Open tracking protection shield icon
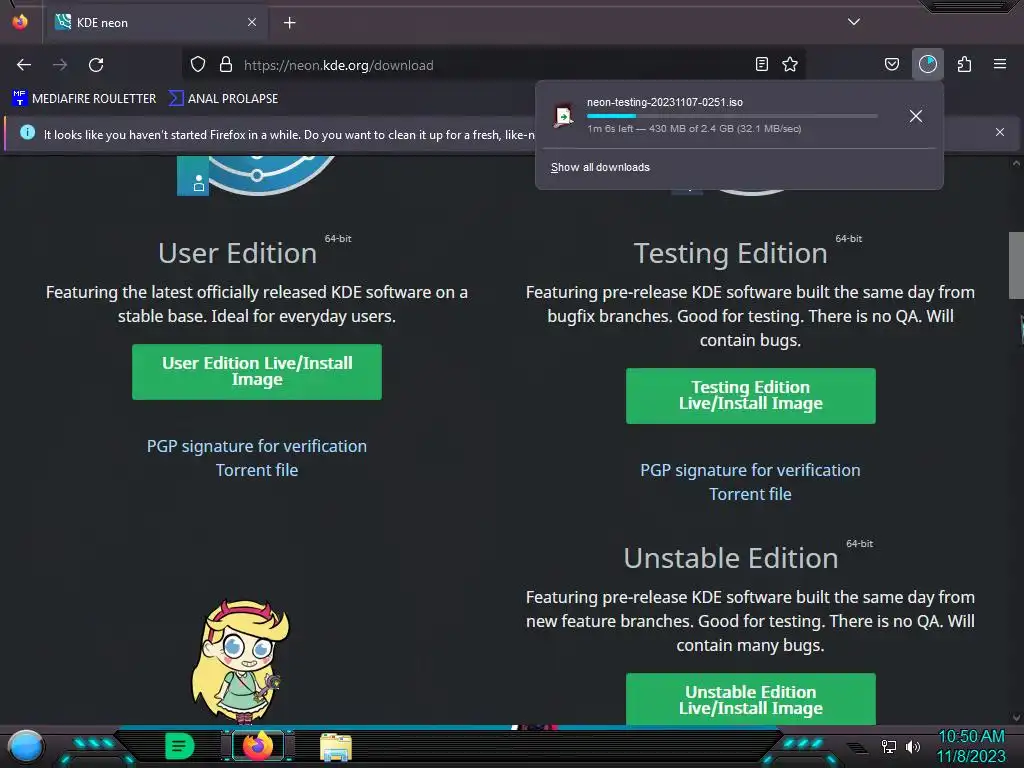Image resolution: width=1024 pixels, height=768 pixels. coord(198,65)
